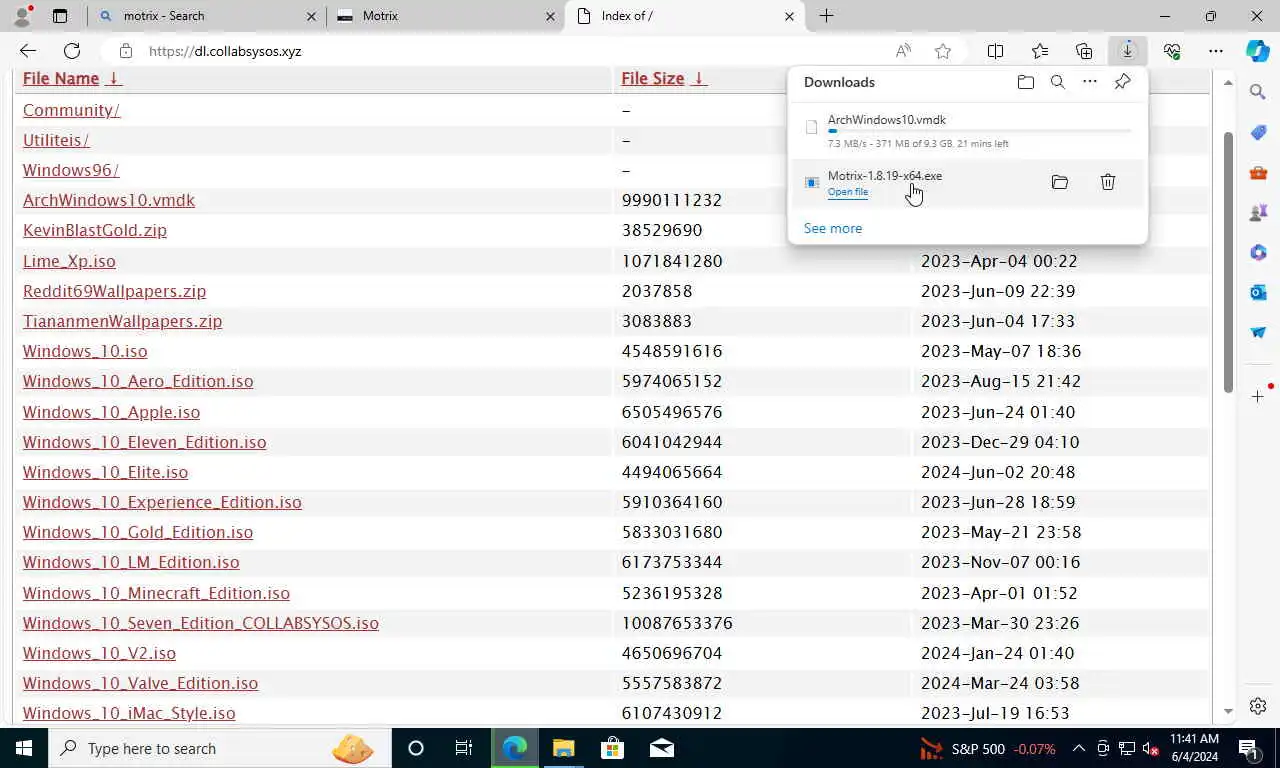
Task: Show Motrix-1.8.19-x64.exe in folder
Action: pos(1060,182)
